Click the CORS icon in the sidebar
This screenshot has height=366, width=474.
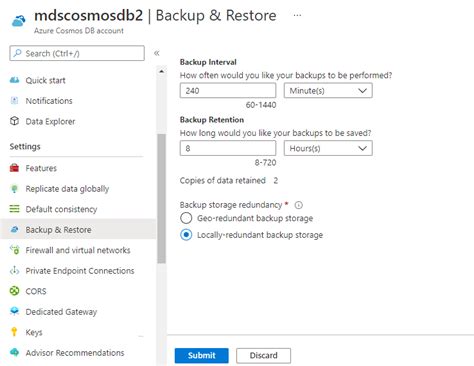[14, 291]
